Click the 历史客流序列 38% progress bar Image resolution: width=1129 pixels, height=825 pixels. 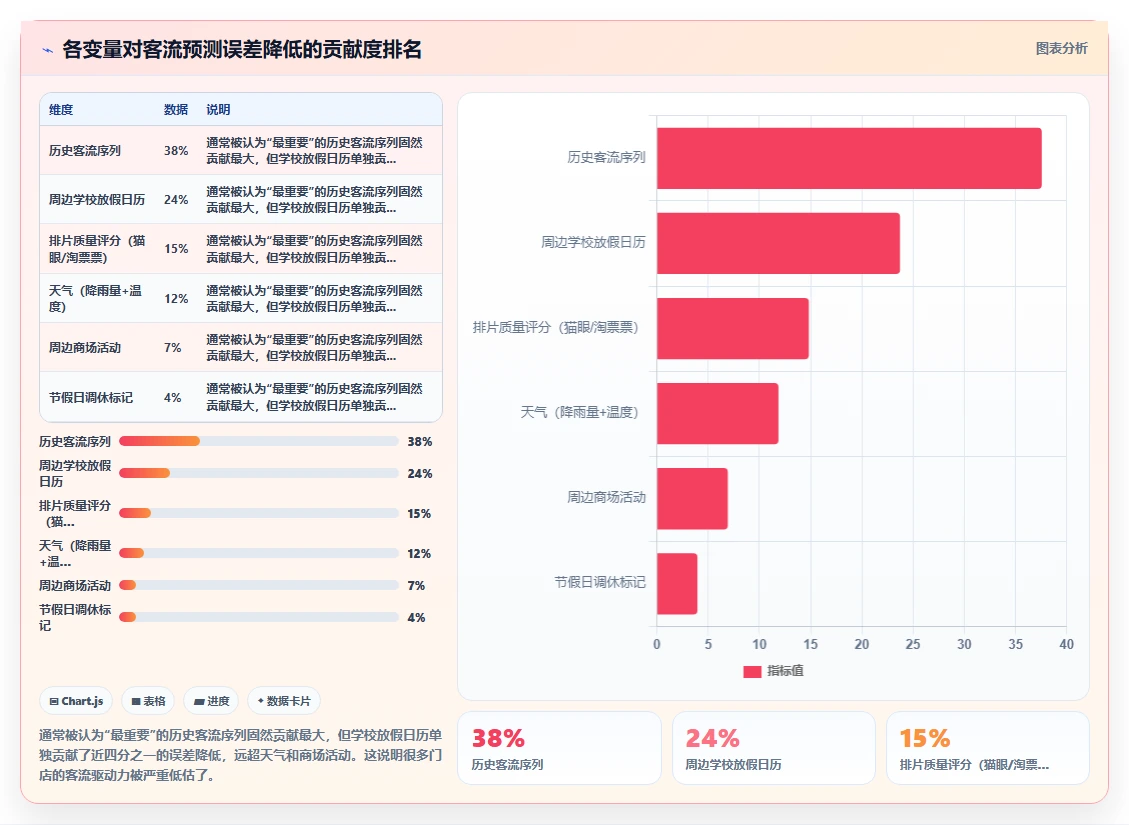pos(258,441)
